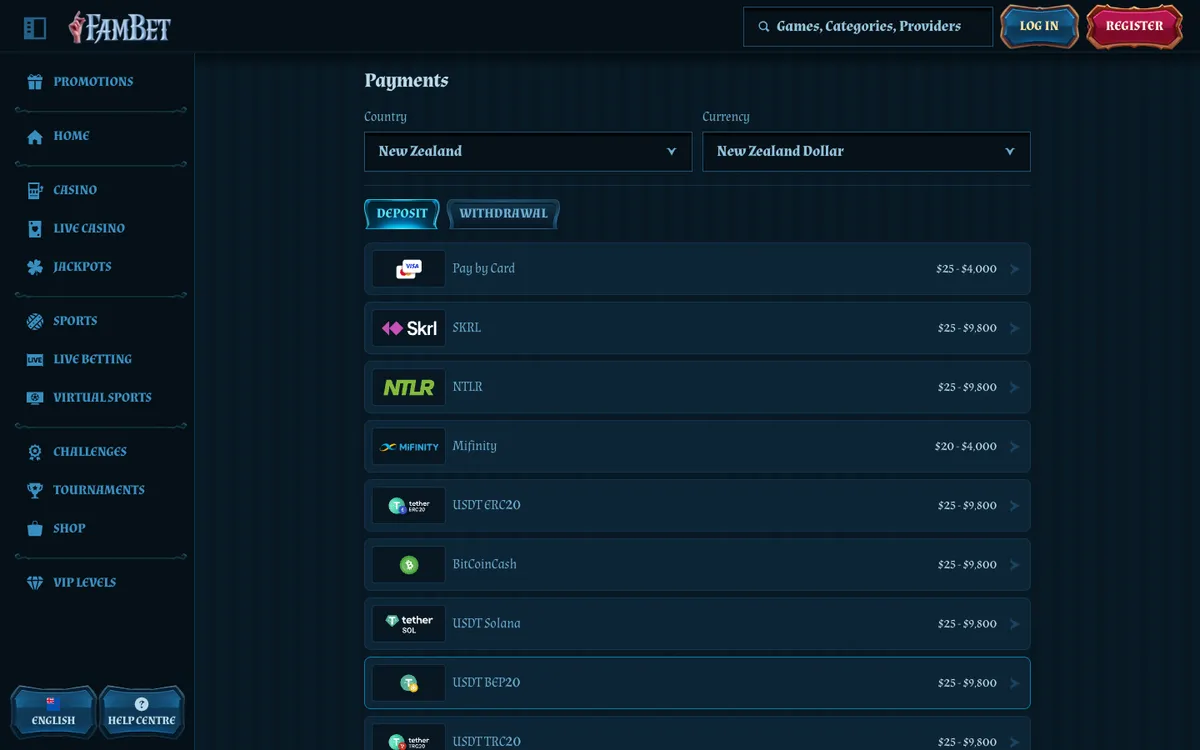Click the Register button
Image resolution: width=1200 pixels, height=750 pixels.
(1134, 27)
